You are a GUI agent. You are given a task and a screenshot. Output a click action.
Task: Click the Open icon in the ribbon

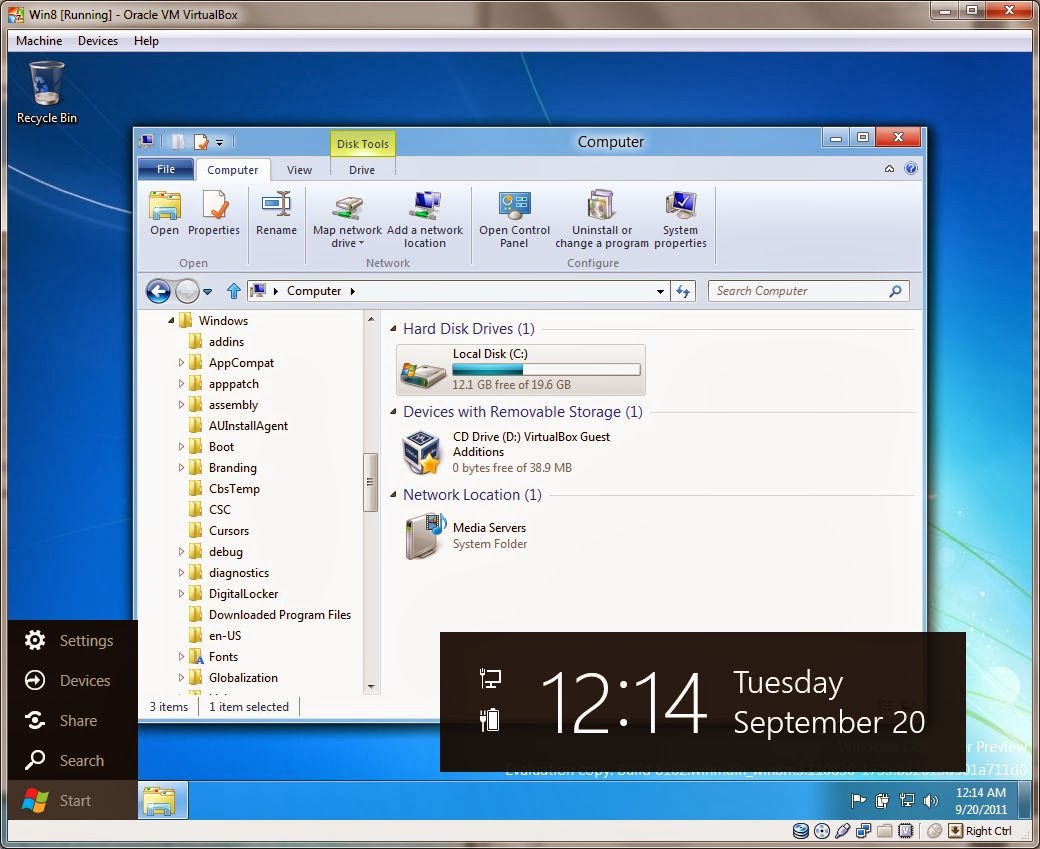164,212
